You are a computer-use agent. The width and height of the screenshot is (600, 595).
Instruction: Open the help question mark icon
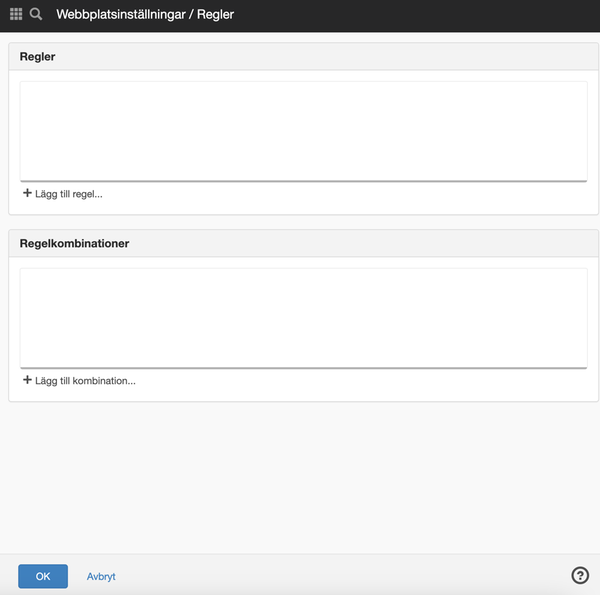pyautogui.click(x=580, y=575)
